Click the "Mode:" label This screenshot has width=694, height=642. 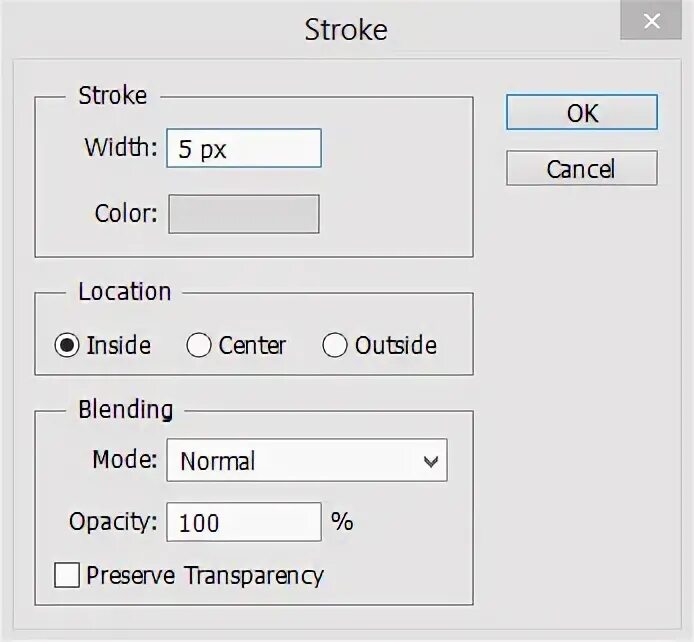(x=125, y=460)
